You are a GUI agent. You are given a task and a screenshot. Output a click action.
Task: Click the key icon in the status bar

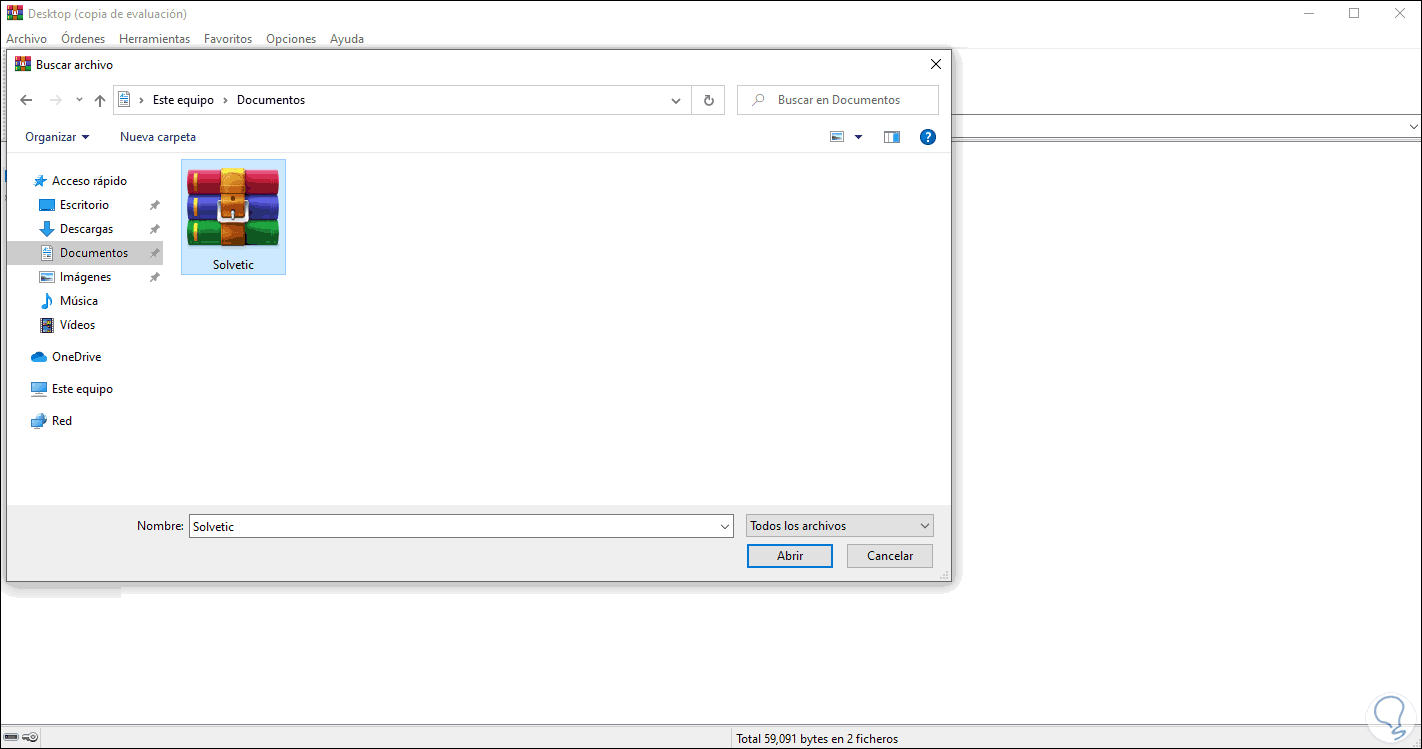tap(30, 737)
